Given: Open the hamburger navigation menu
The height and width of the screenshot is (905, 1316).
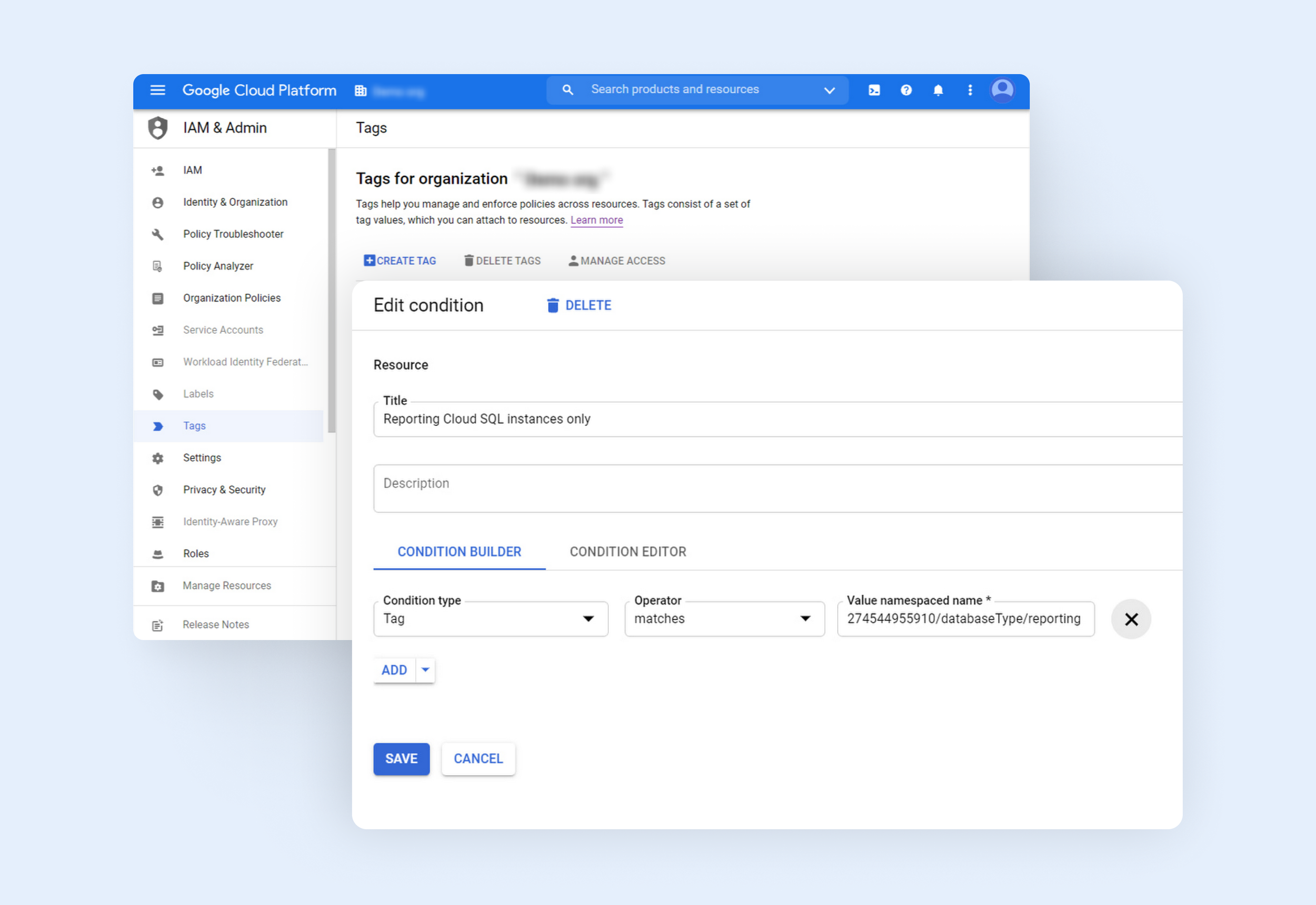Looking at the screenshot, I should point(157,90).
